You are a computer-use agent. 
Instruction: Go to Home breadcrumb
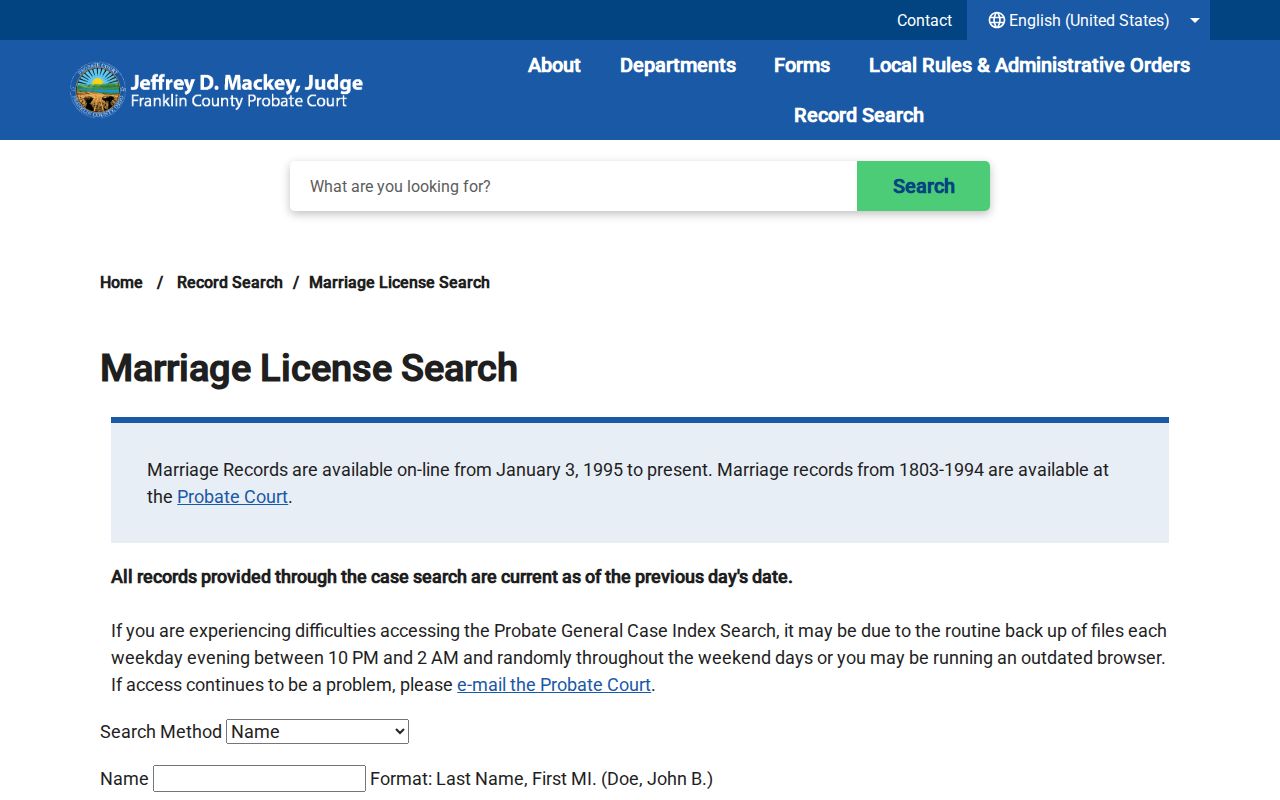pos(121,283)
